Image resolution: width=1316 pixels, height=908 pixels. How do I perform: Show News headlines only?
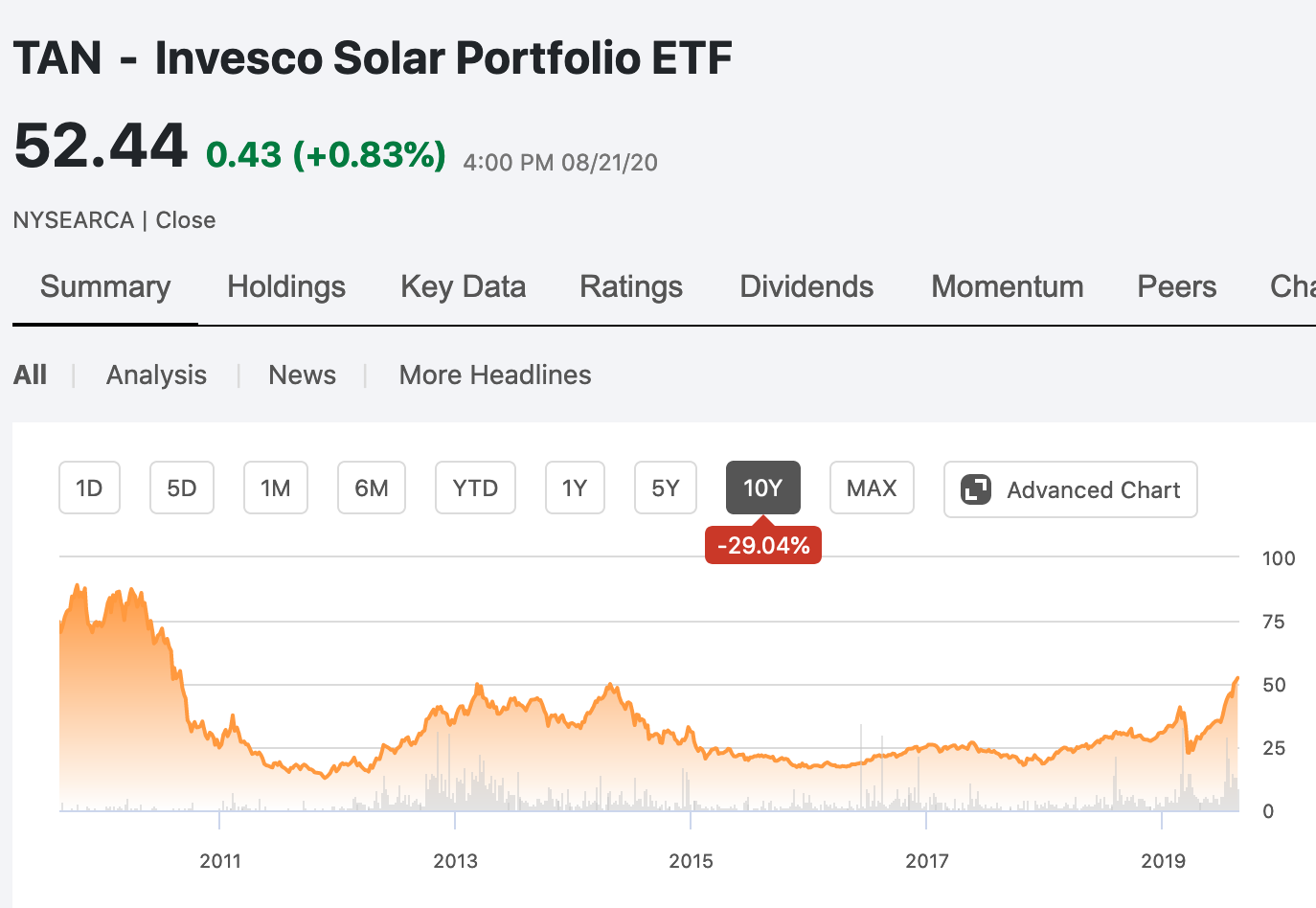[302, 375]
